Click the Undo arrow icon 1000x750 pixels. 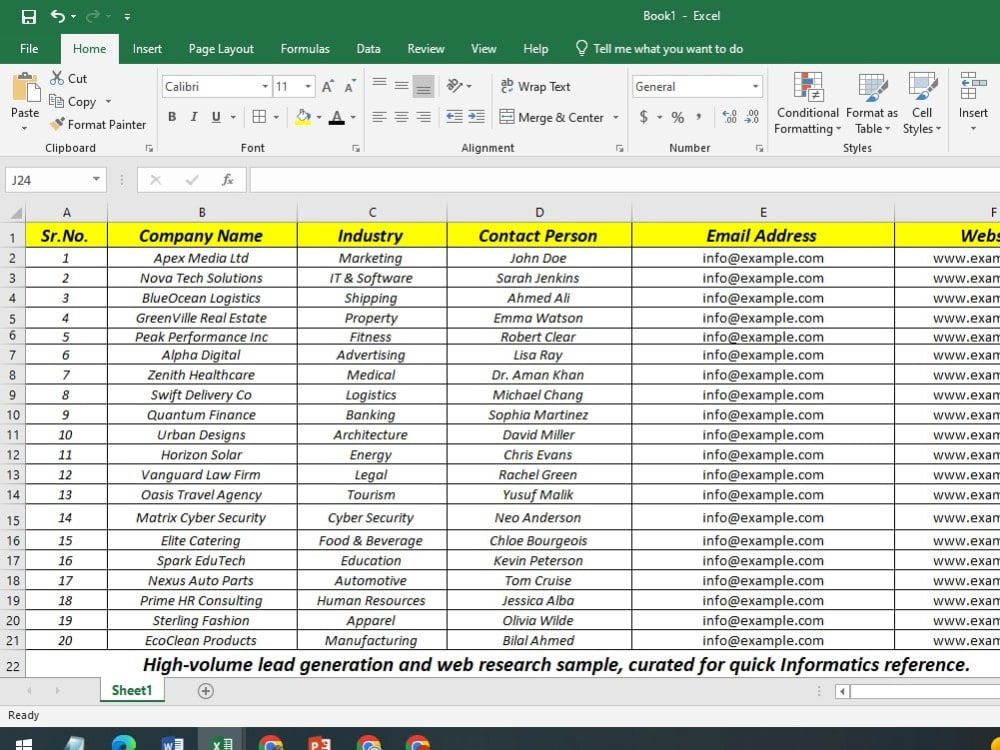58,16
